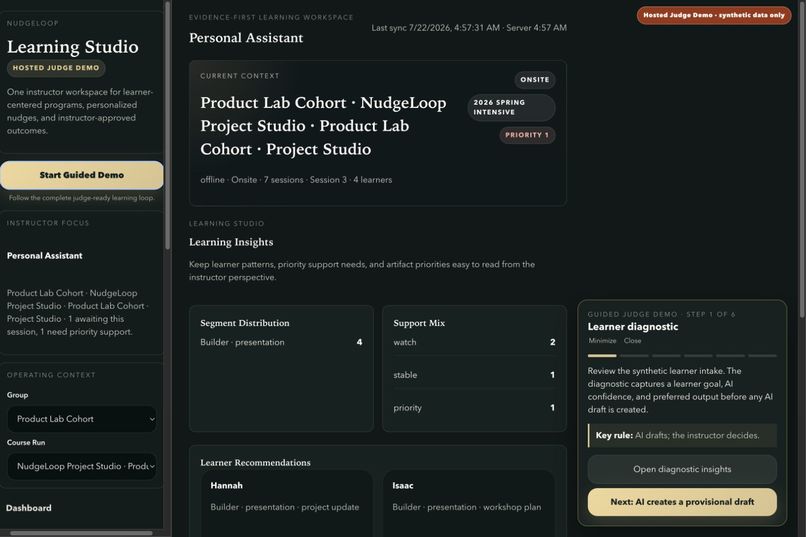Open the Group dropdown showing Product Lab Cohort
This screenshot has height=537, width=806.
(x=82, y=419)
